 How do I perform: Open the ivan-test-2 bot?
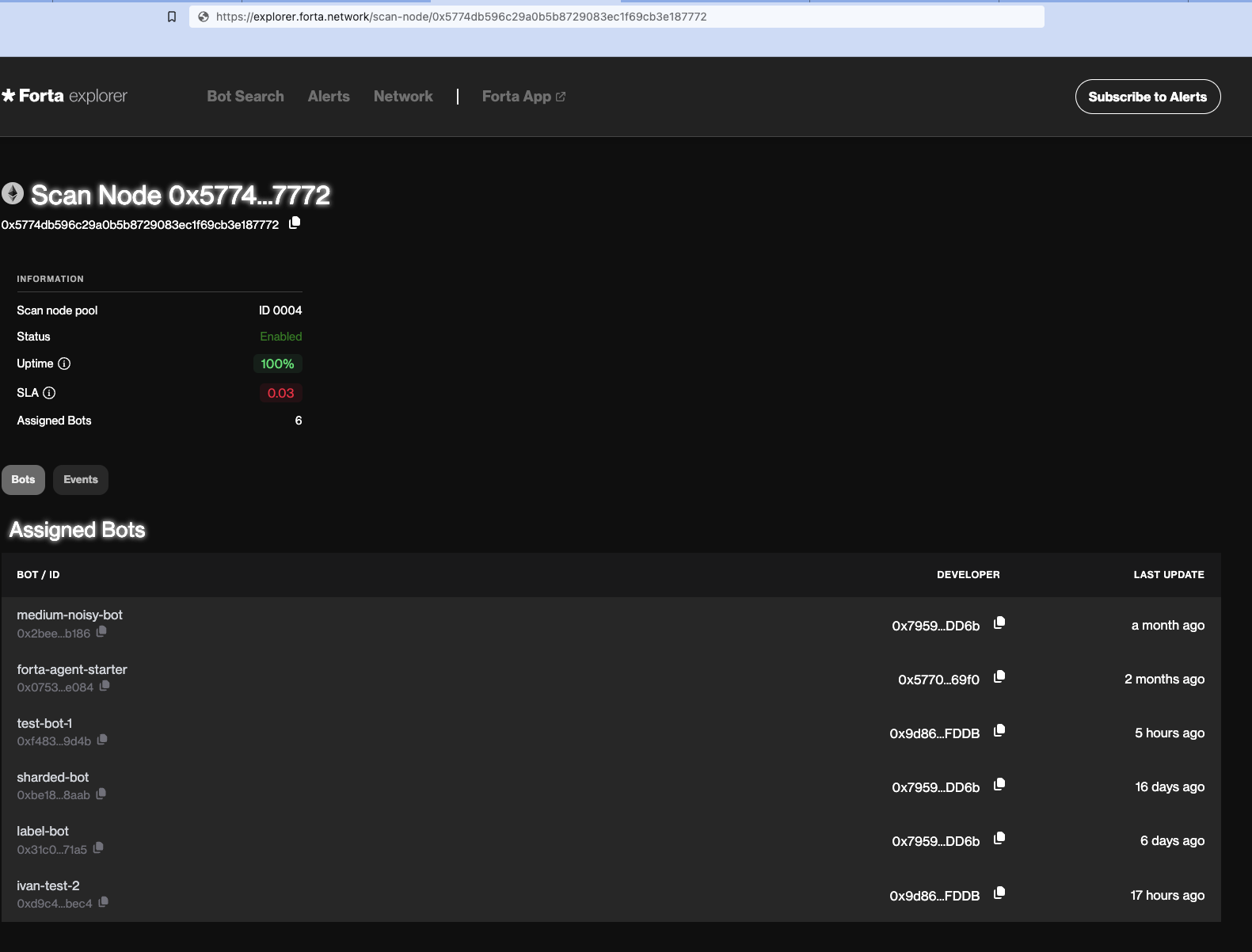coord(48,885)
